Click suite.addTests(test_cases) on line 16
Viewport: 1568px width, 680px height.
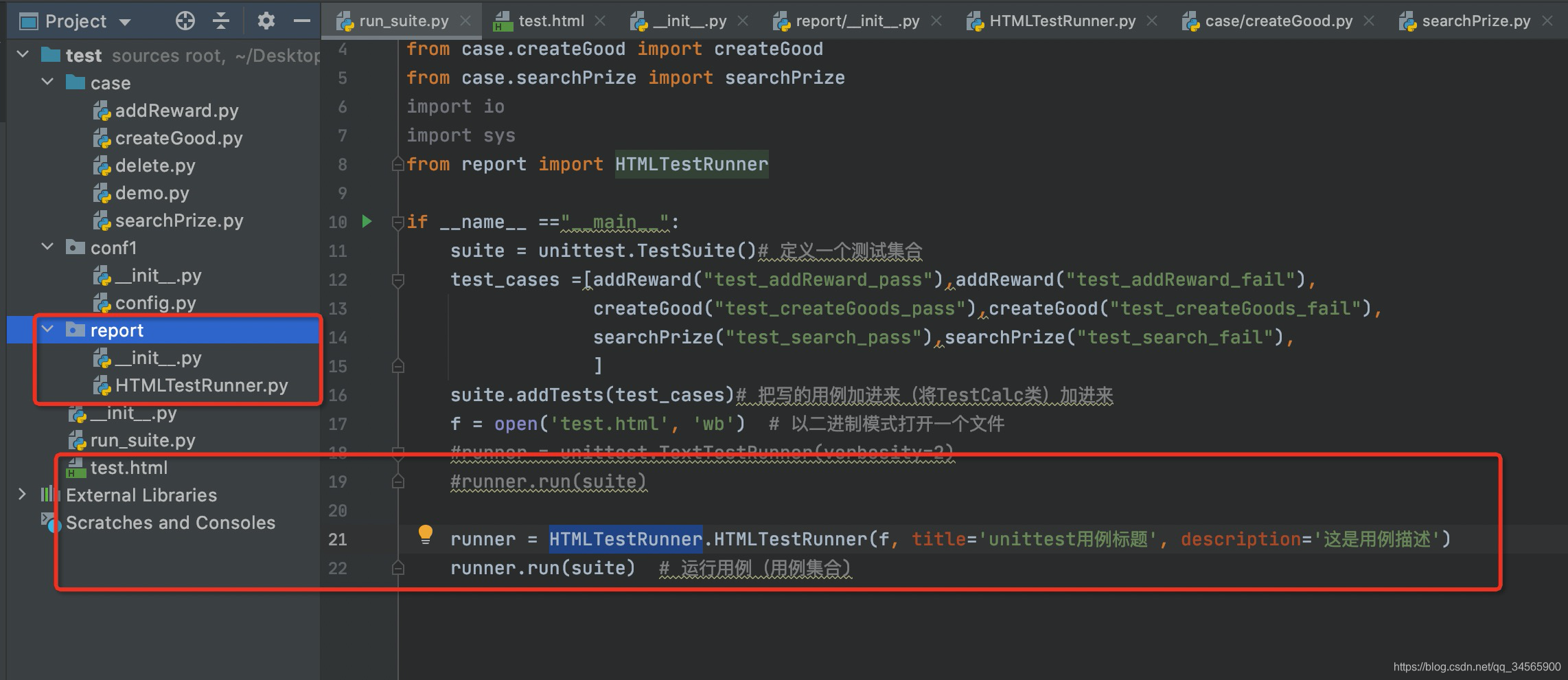pyautogui.click(x=592, y=395)
